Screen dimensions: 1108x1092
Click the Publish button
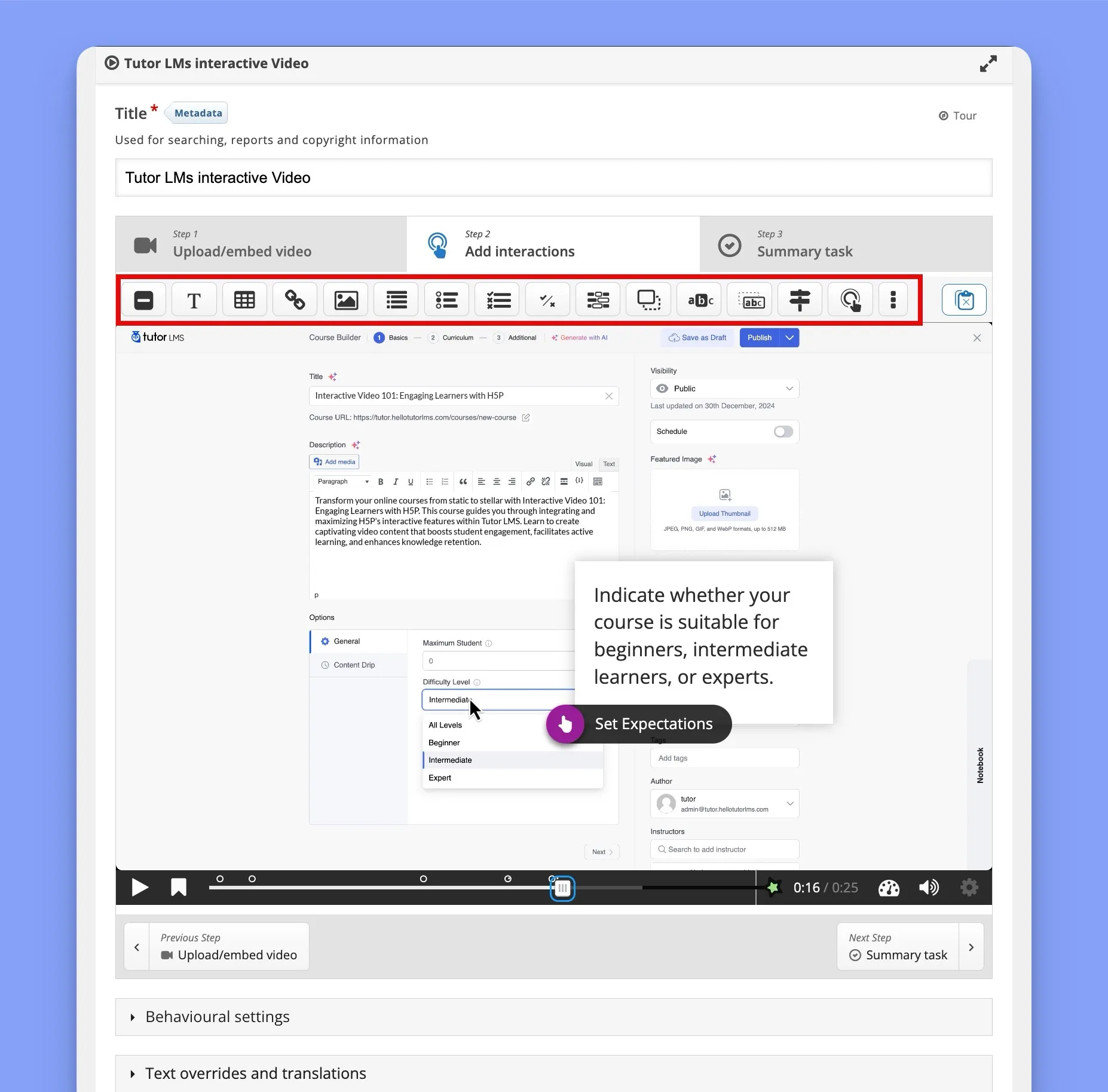point(760,338)
